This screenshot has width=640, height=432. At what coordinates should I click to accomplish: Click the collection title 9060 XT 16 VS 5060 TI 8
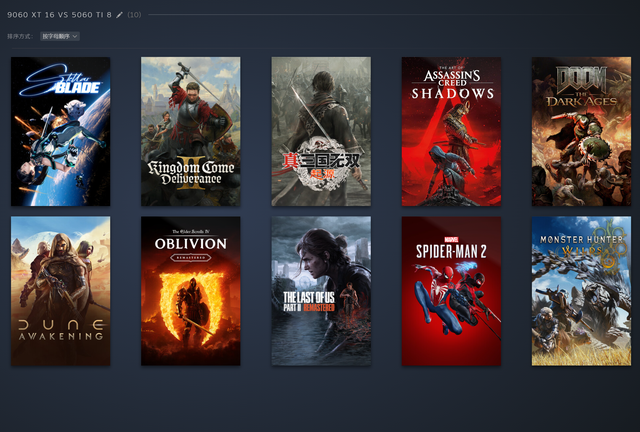tap(59, 15)
